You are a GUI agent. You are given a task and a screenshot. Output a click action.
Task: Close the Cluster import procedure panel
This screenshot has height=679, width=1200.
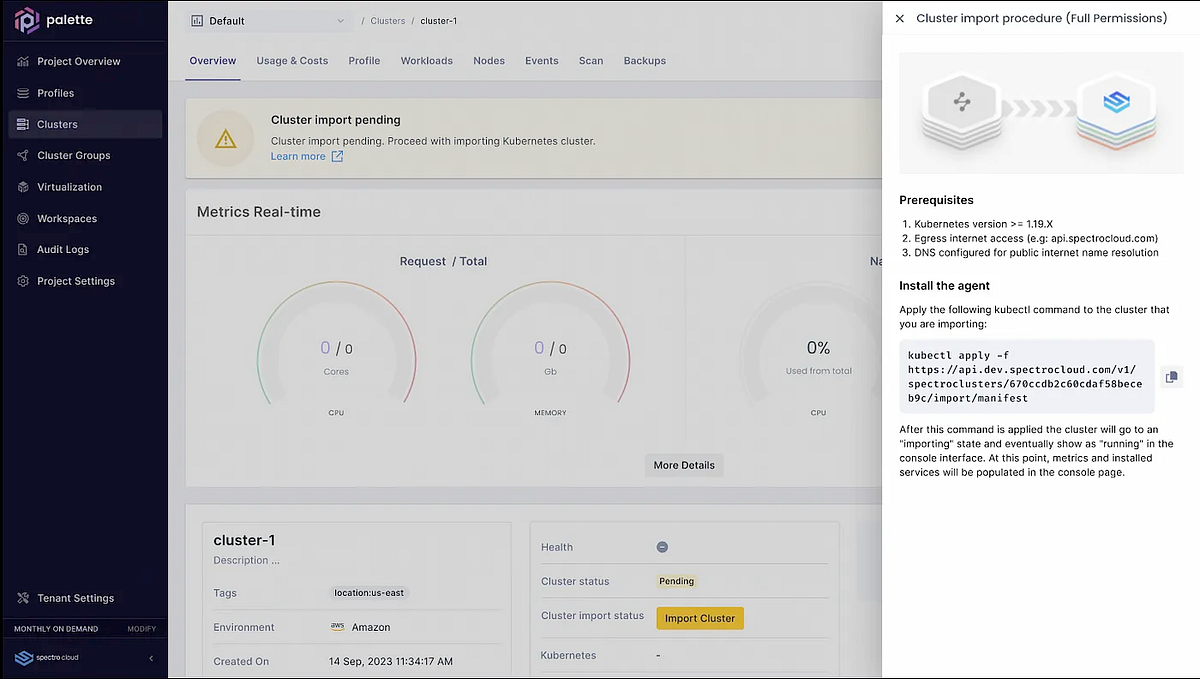pos(900,18)
